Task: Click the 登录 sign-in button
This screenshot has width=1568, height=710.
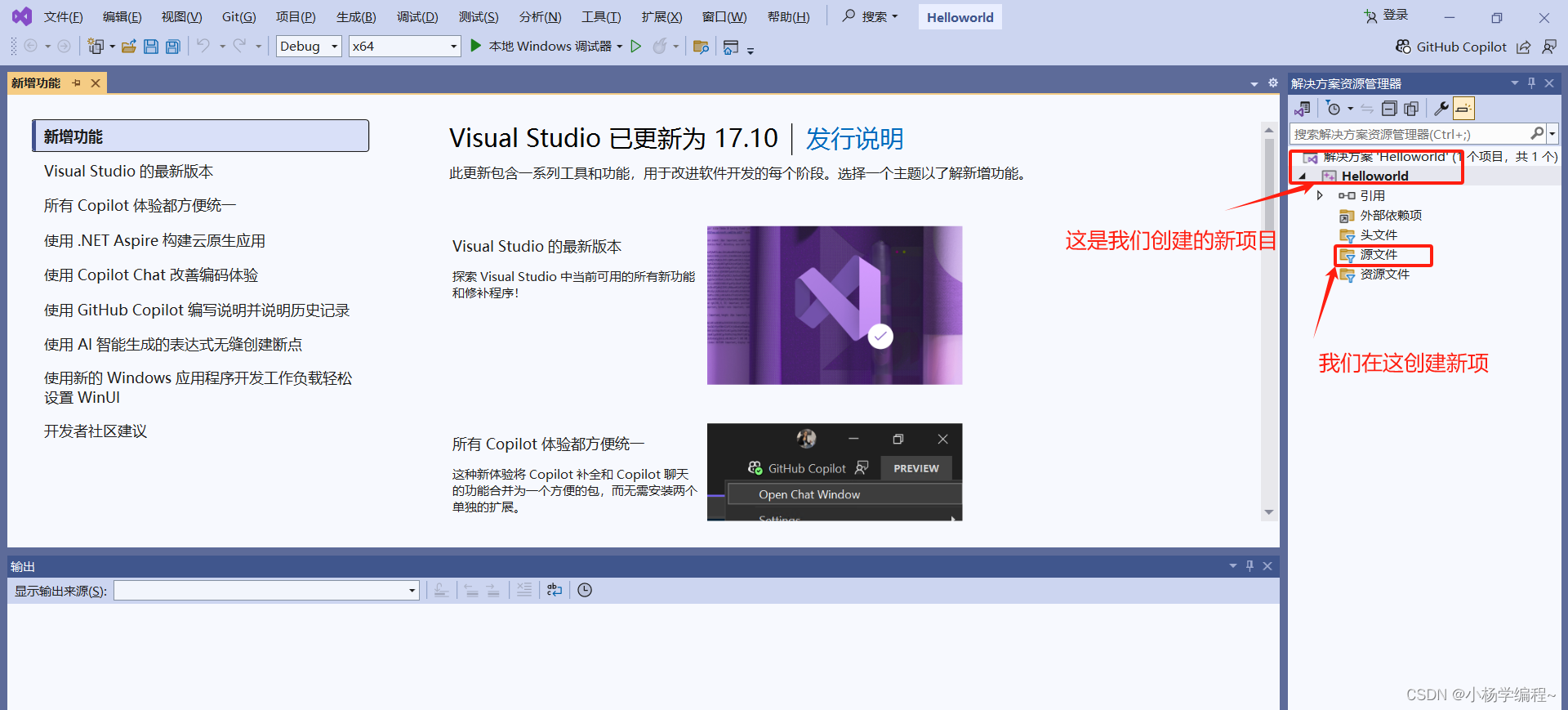Action: (1386, 16)
